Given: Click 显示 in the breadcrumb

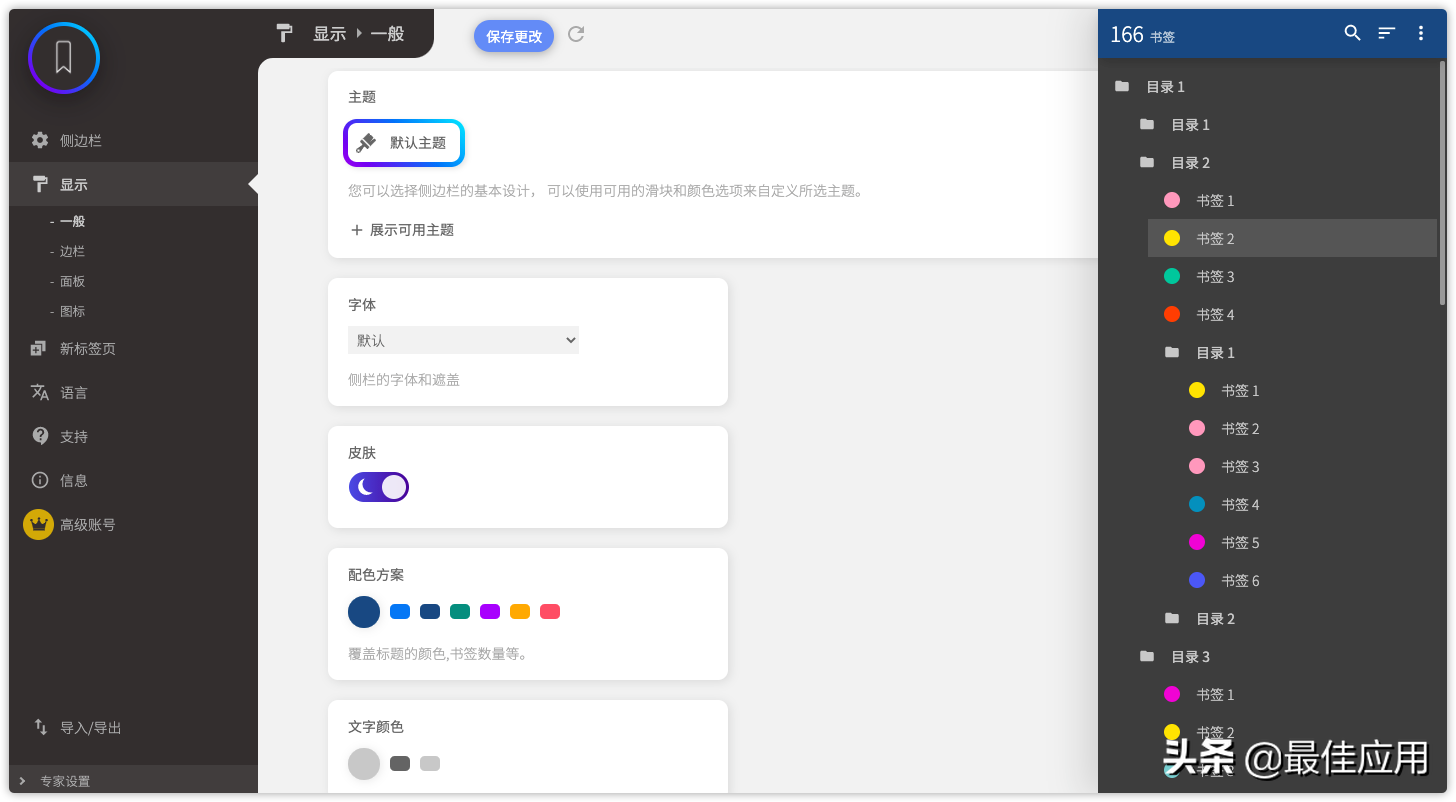Looking at the screenshot, I should pyautogui.click(x=329, y=33).
